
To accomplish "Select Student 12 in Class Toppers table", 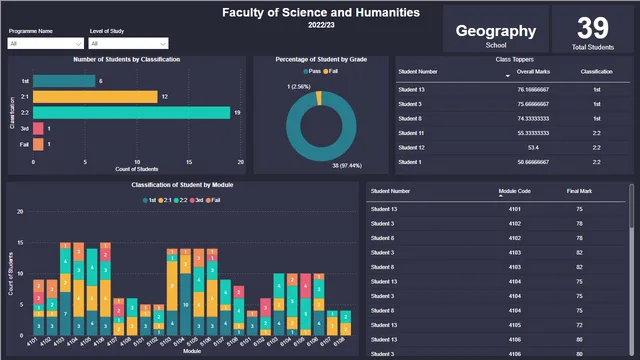I will point(411,147).
